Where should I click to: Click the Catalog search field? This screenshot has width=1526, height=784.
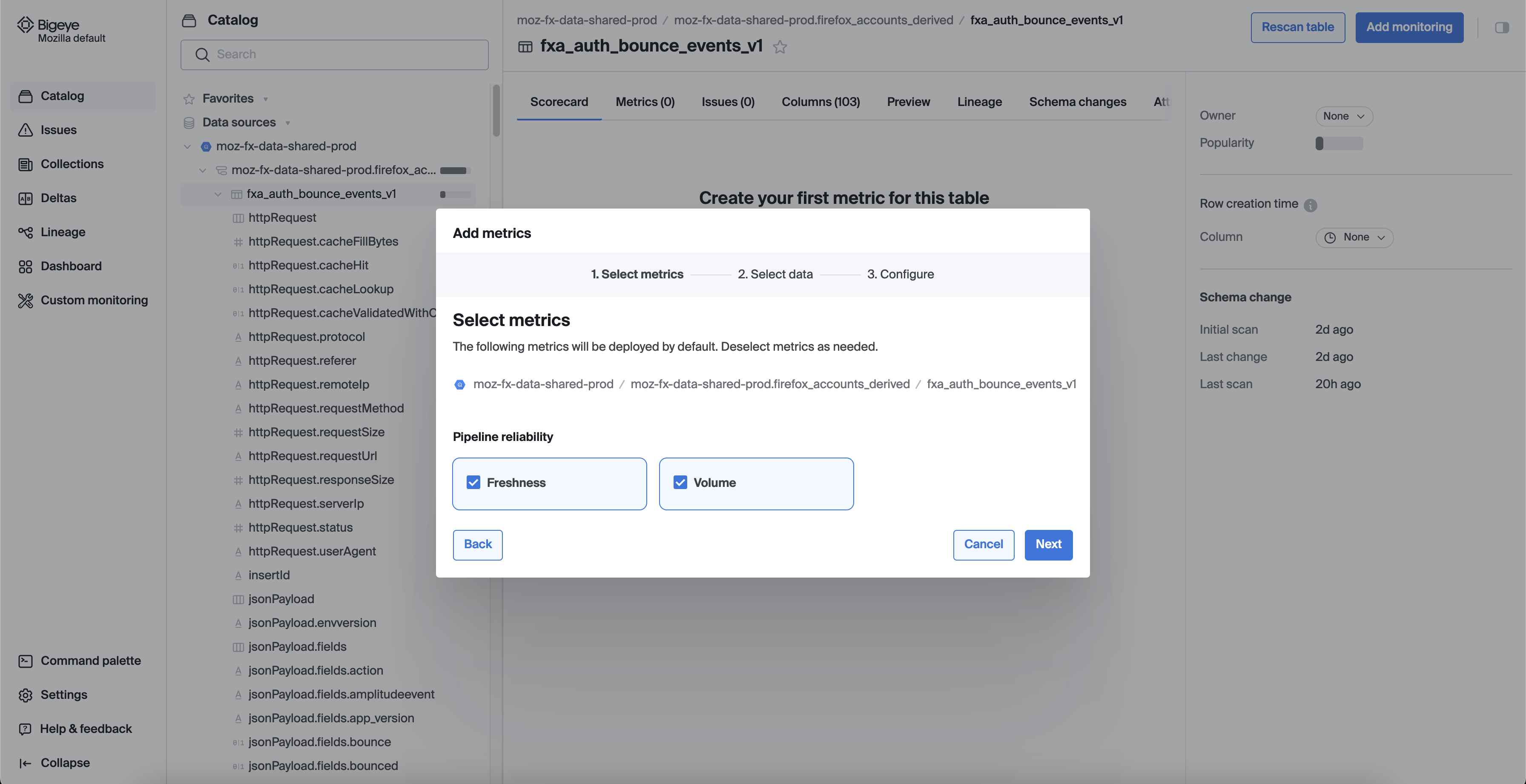pyautogui.click(x=335, y=54)
